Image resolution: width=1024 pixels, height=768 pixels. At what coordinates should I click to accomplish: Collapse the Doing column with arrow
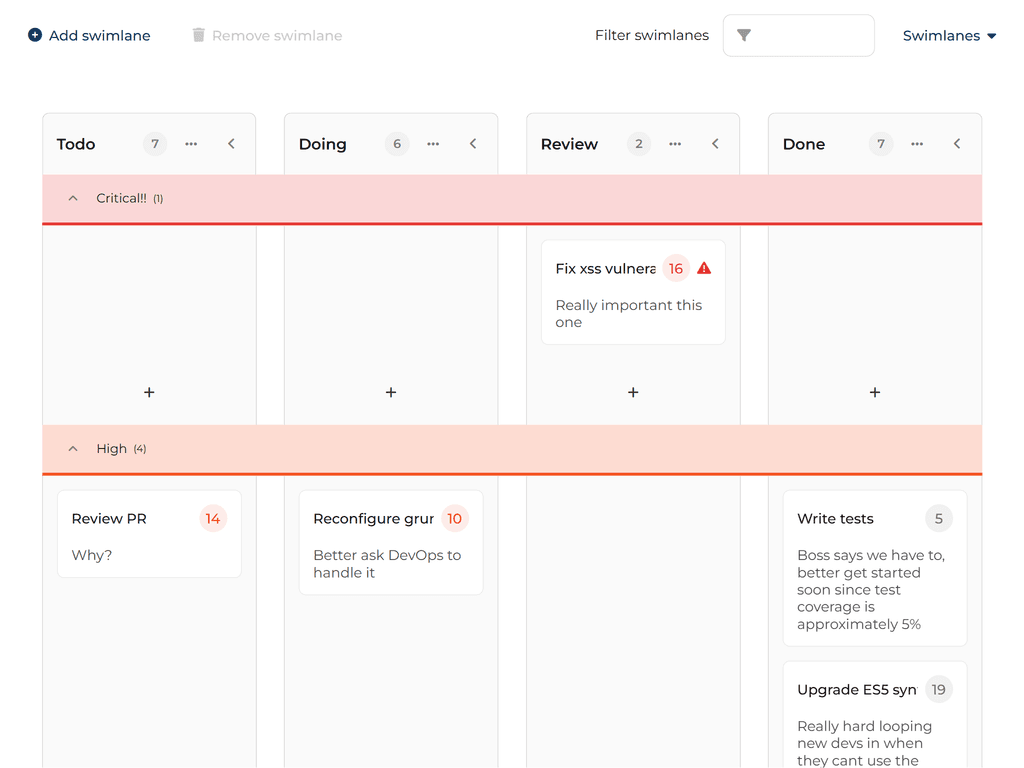(473, 144)
